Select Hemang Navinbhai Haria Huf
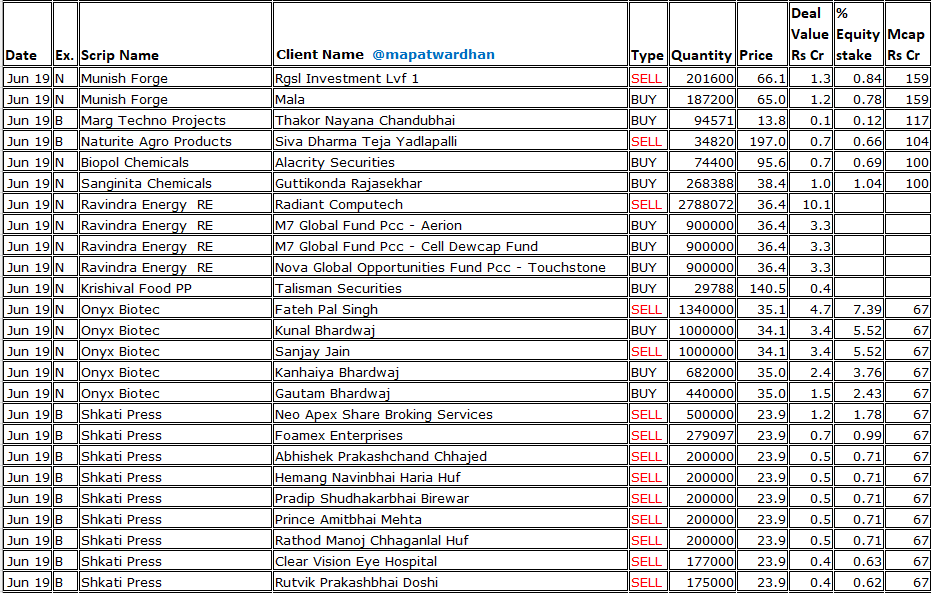The image size is (932, 593). pyautogui.click(x=367, y=477)
